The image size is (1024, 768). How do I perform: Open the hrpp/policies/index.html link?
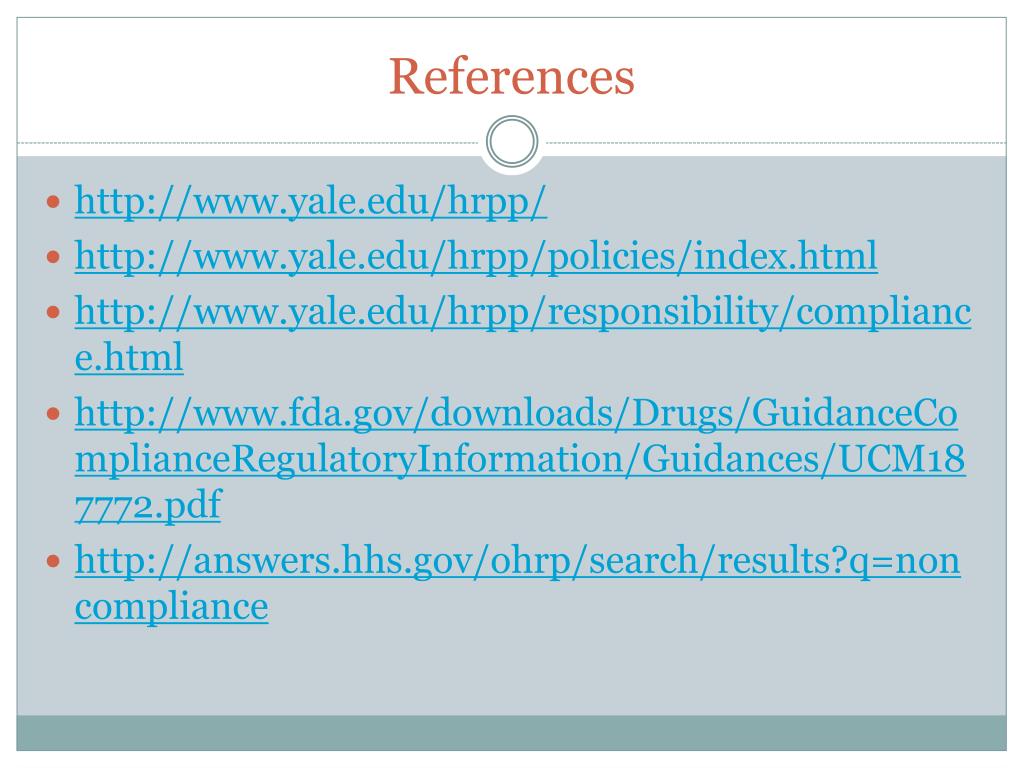[x=476, y=256]
